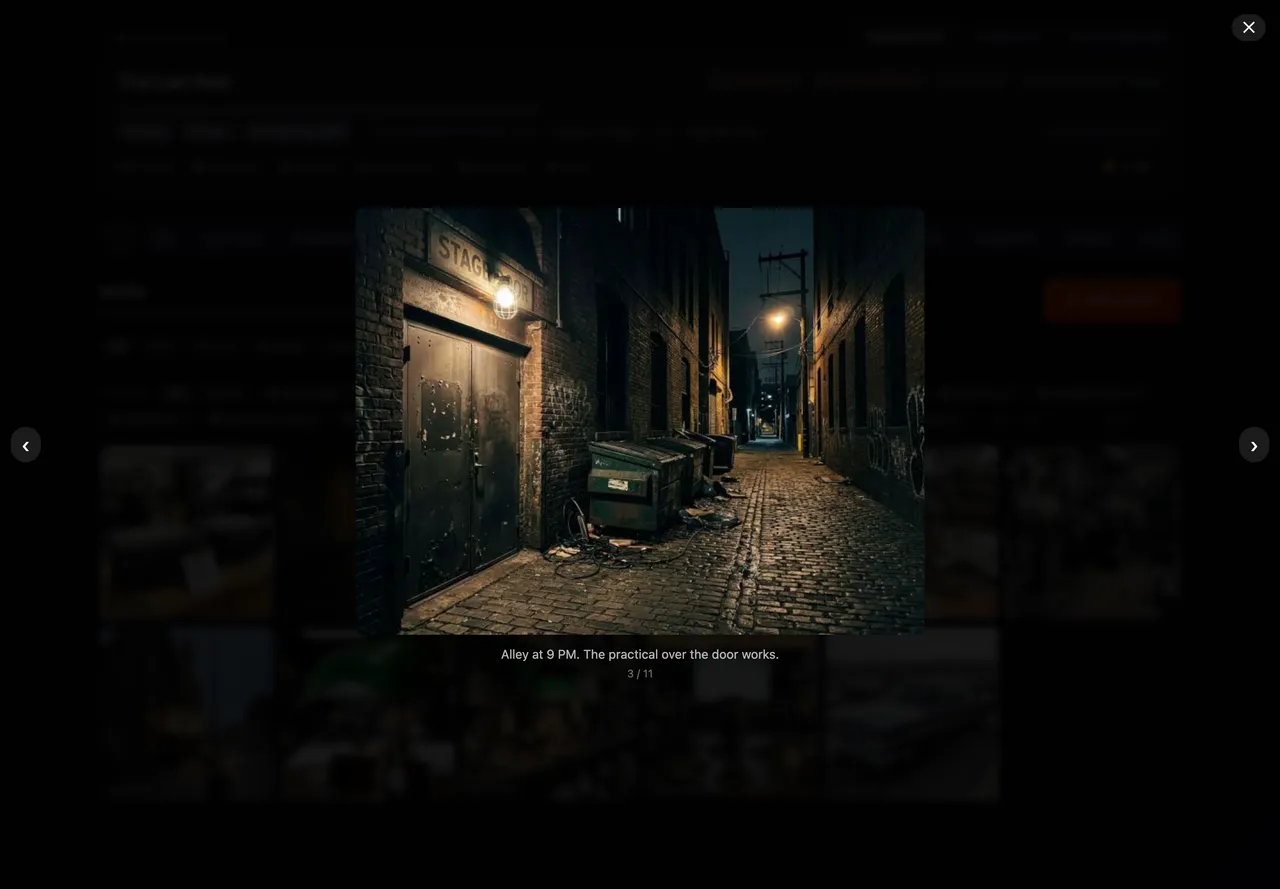This screenshot has height=889, width=1280.
Task: Click the caption 'Alley at 9 PM. The practical over the door works.'
Action: pos(640,654)
